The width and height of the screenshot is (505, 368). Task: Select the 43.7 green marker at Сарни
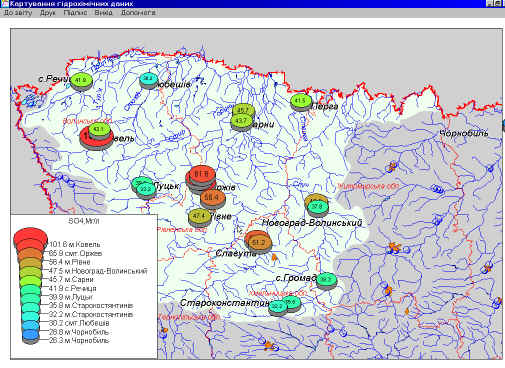click(x=242, y=122)
